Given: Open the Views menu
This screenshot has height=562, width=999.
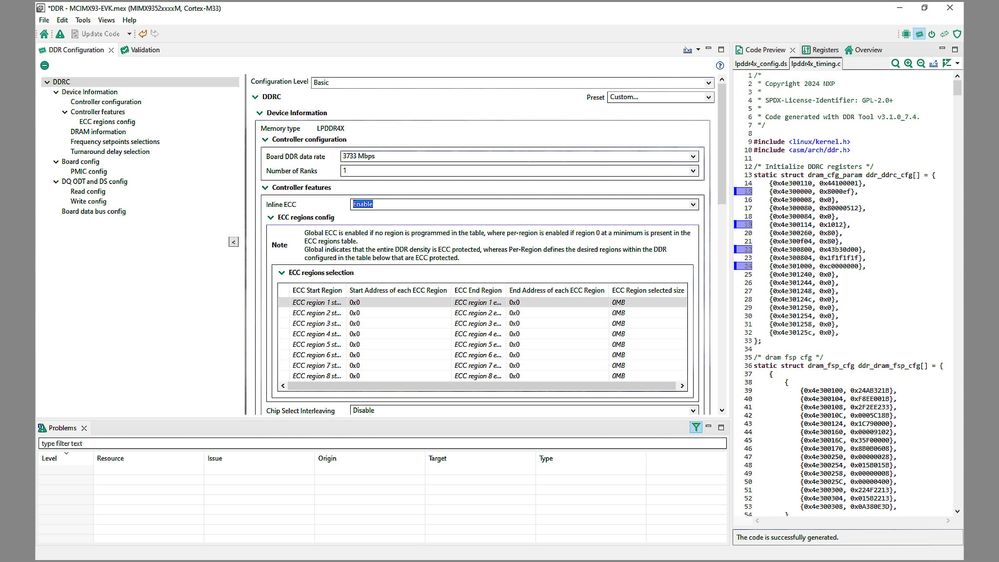Looking at the screenshot, I should point(106,20).
